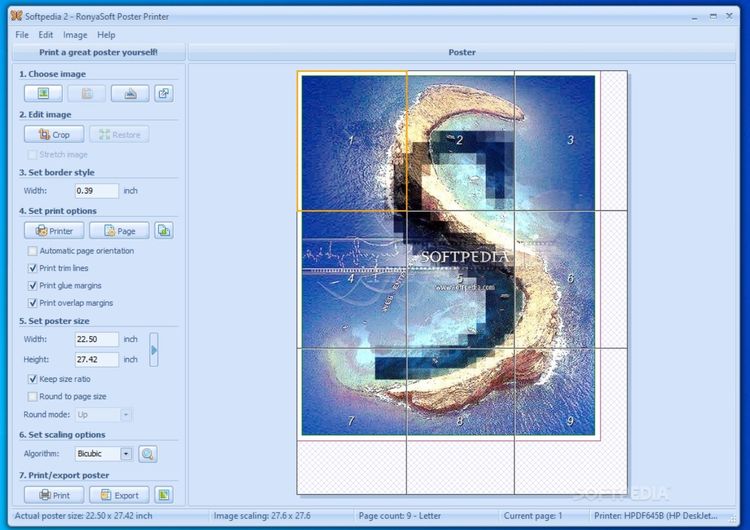Uncheck Print trim lines

click(33, 268)
